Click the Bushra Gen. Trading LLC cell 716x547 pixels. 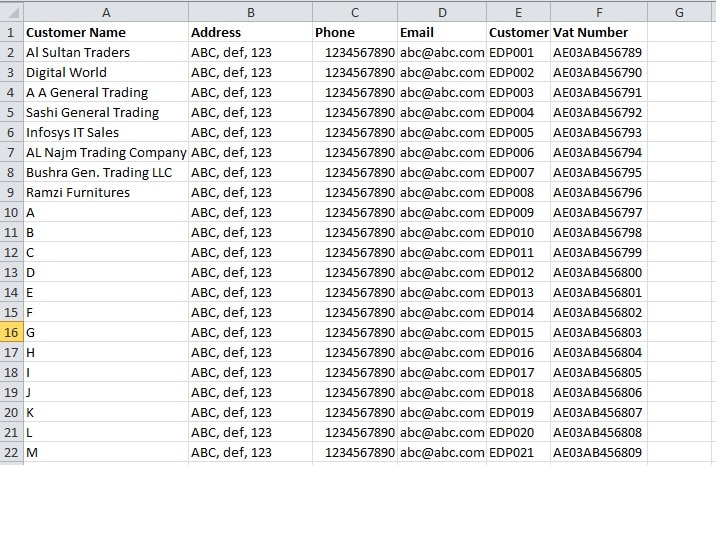pos(106,172)
